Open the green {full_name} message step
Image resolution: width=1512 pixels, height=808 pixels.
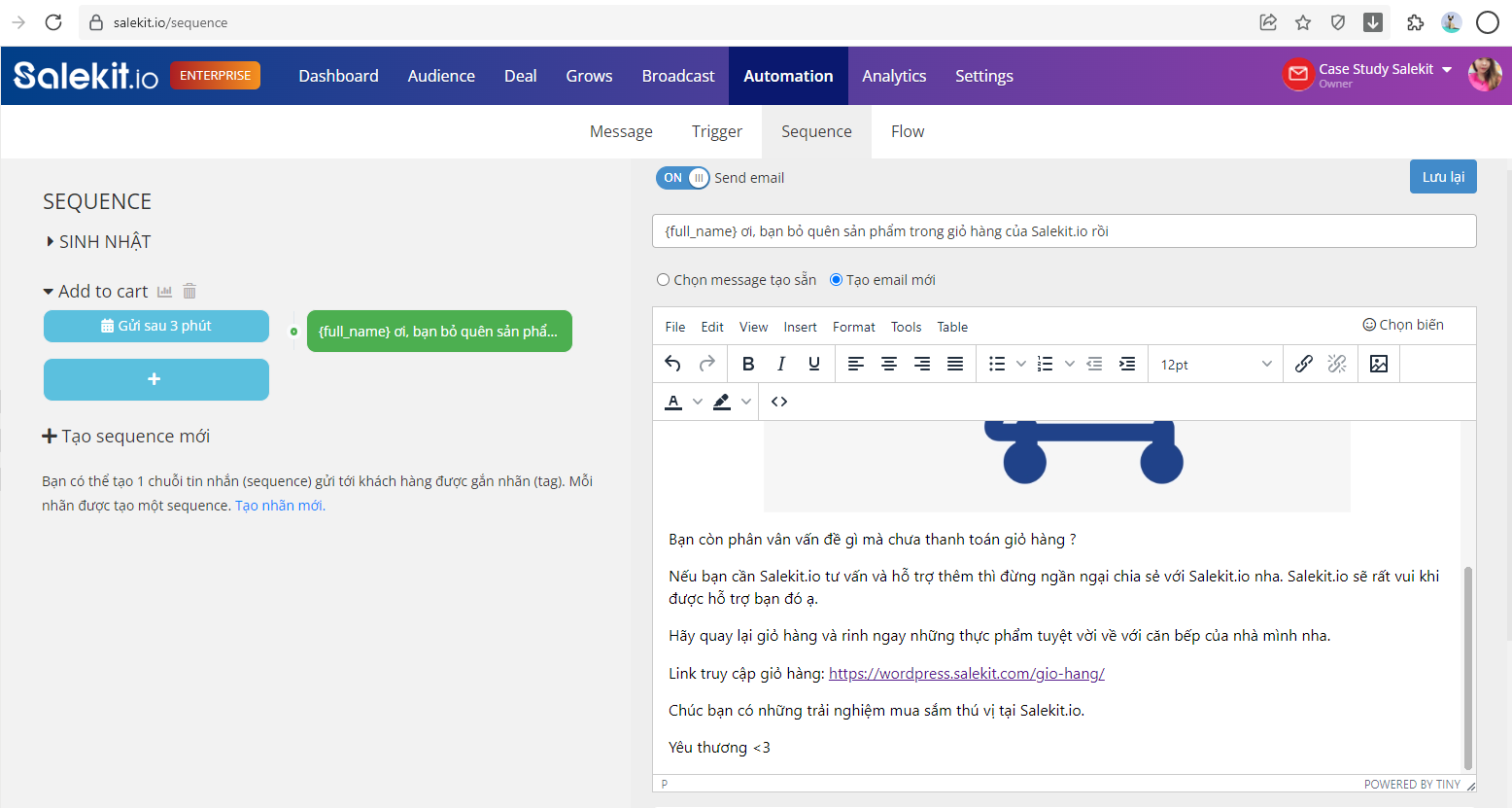(x=439, y=331)
